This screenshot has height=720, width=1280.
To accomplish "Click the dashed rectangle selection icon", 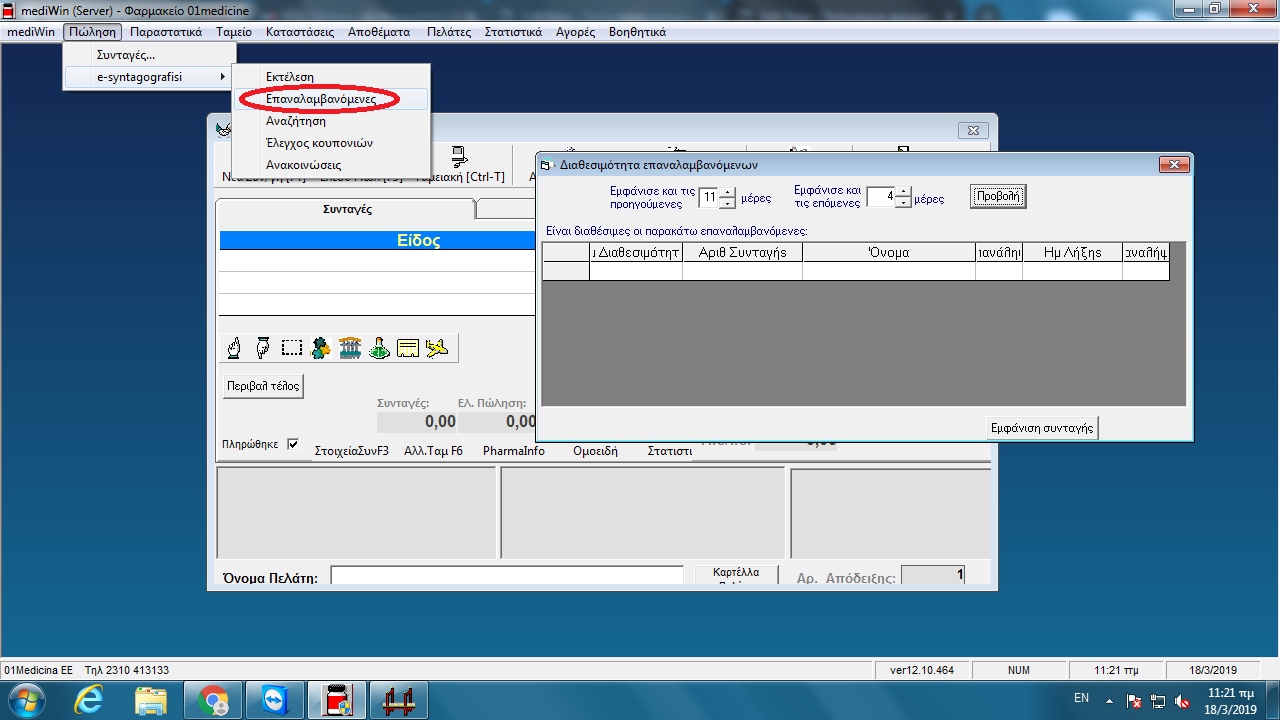I will (292, 348).
